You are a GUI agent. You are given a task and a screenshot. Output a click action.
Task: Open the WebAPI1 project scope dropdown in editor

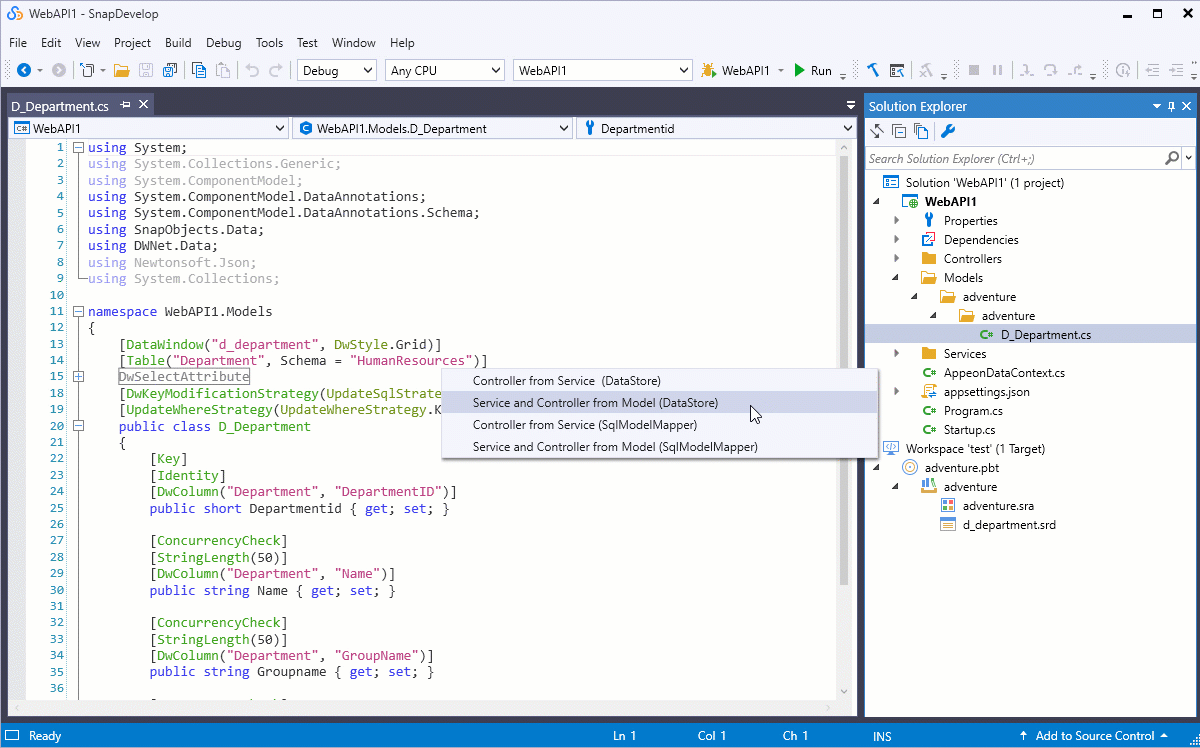[280, 128]
